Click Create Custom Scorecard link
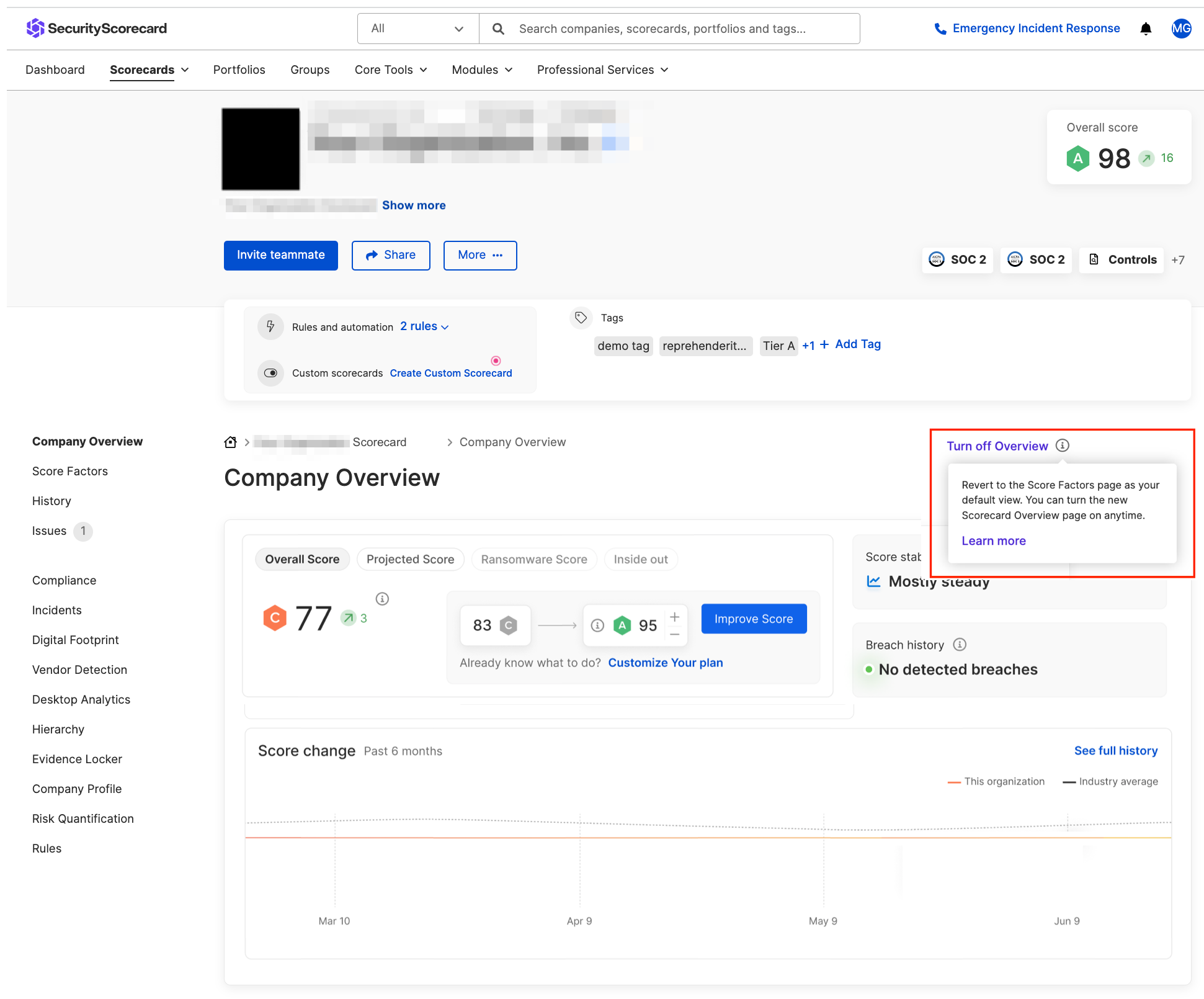Screen dimensions: 1204x999 (x=451, y=373)
